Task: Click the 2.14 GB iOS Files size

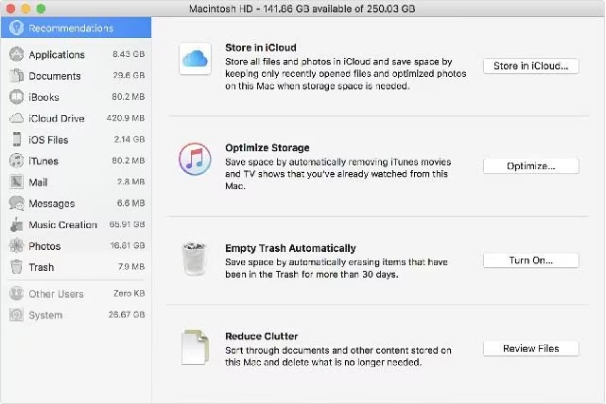Action: coord(129,139)
